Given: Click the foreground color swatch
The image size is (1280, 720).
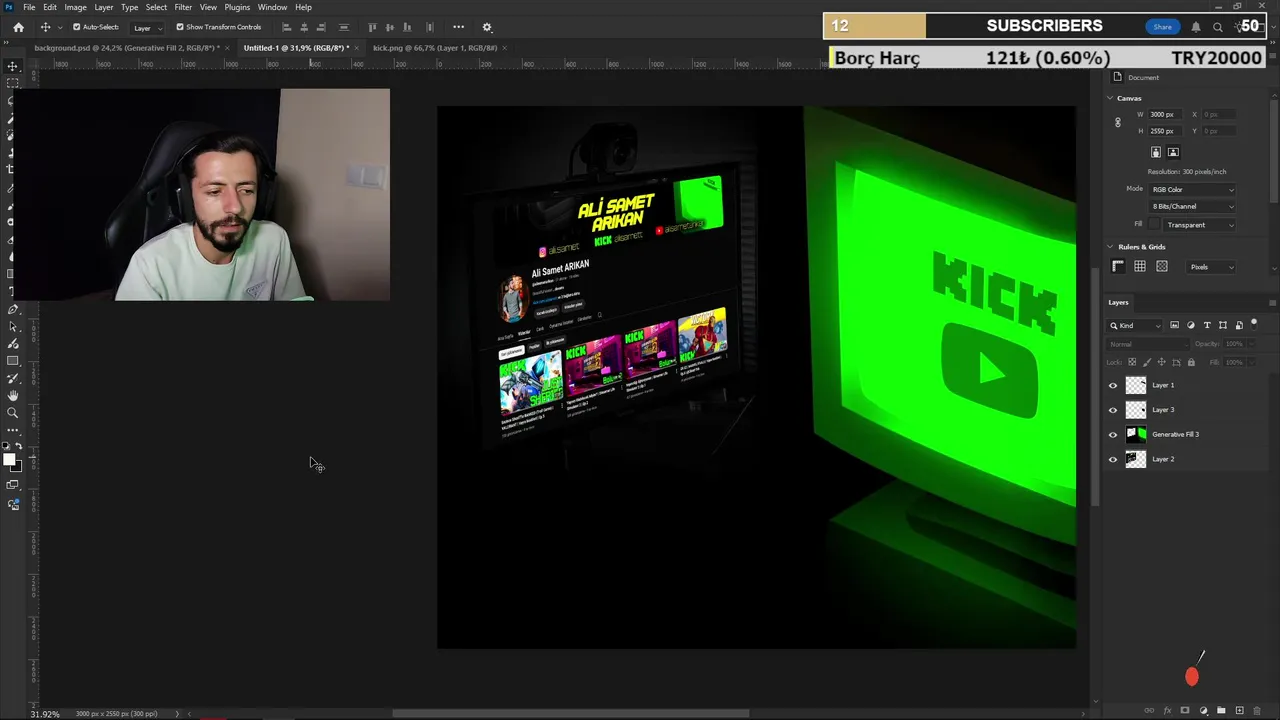Looking at the screenshot, I should (9, 460).
